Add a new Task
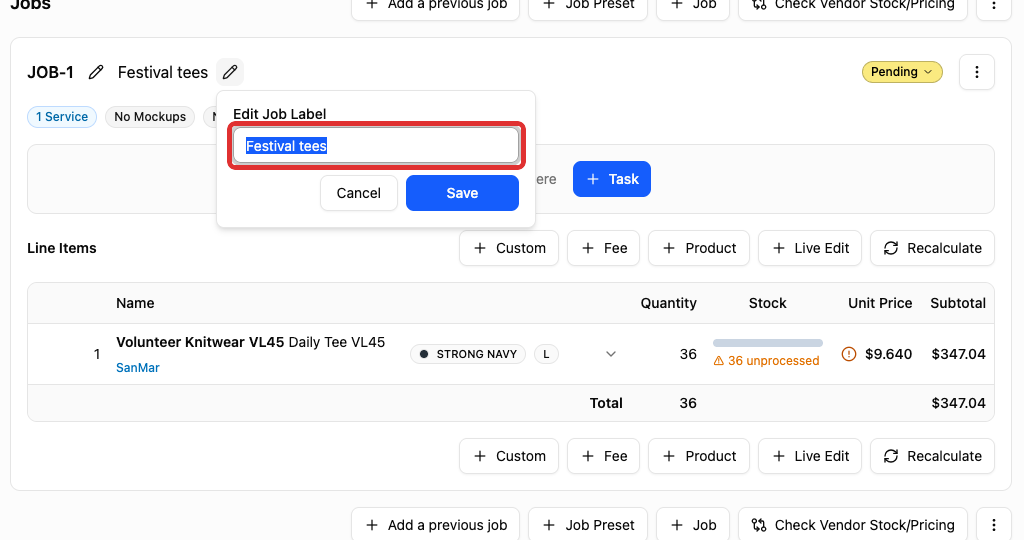 tap(612, 179)
